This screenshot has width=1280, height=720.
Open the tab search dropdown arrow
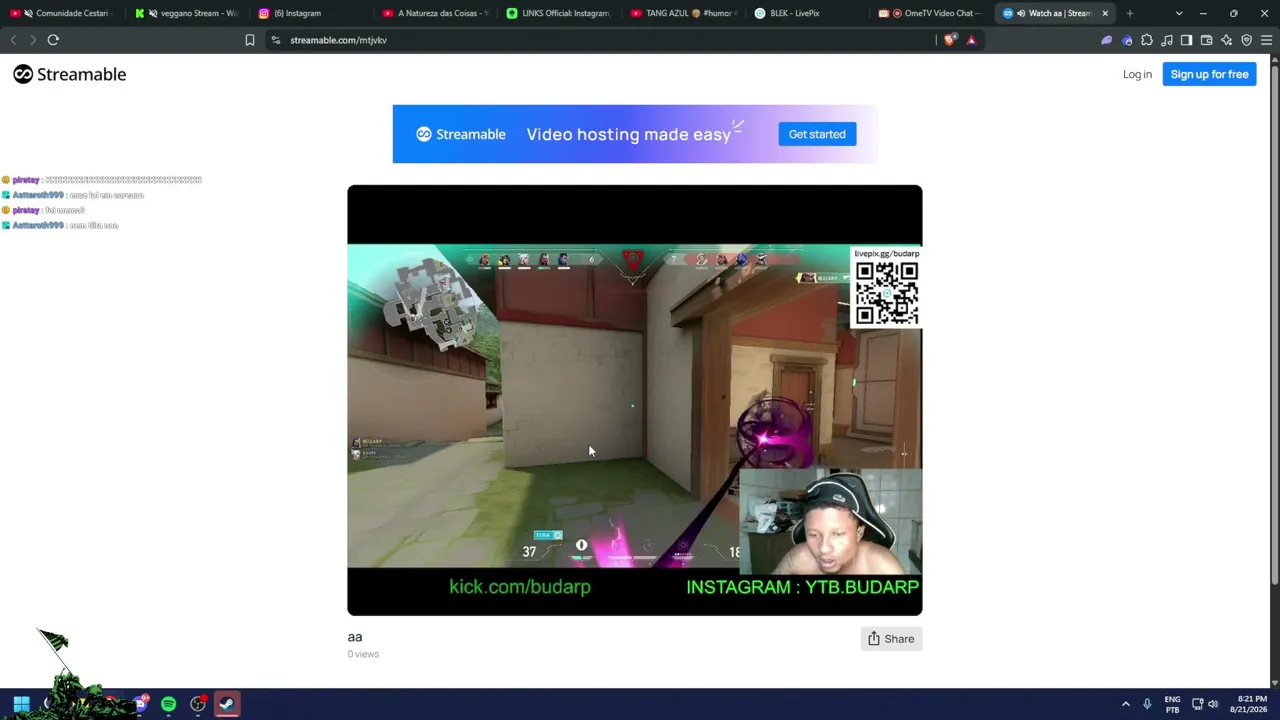tap(1179, 13)
